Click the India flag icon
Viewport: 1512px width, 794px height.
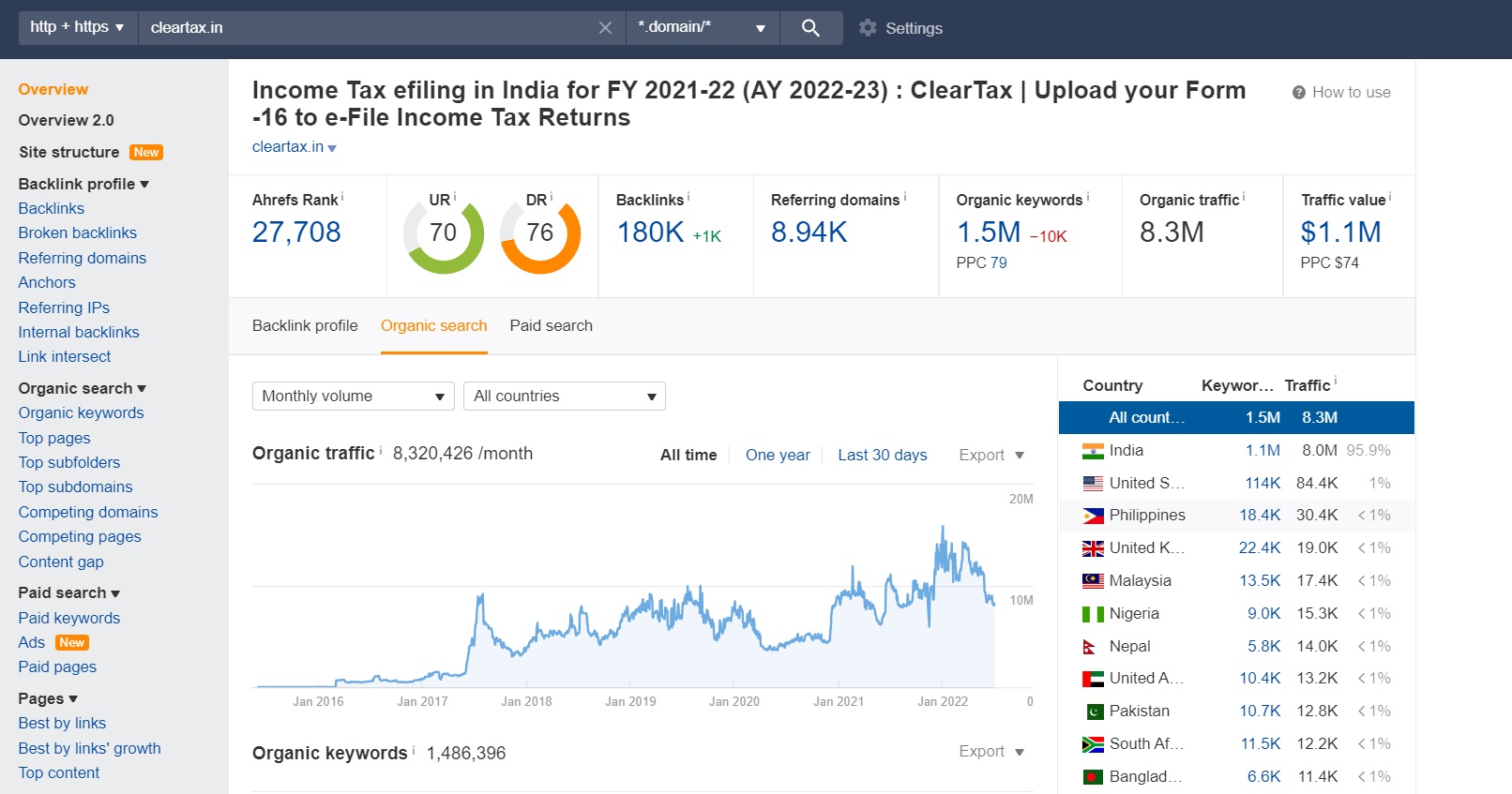[x=1093, y=451]
